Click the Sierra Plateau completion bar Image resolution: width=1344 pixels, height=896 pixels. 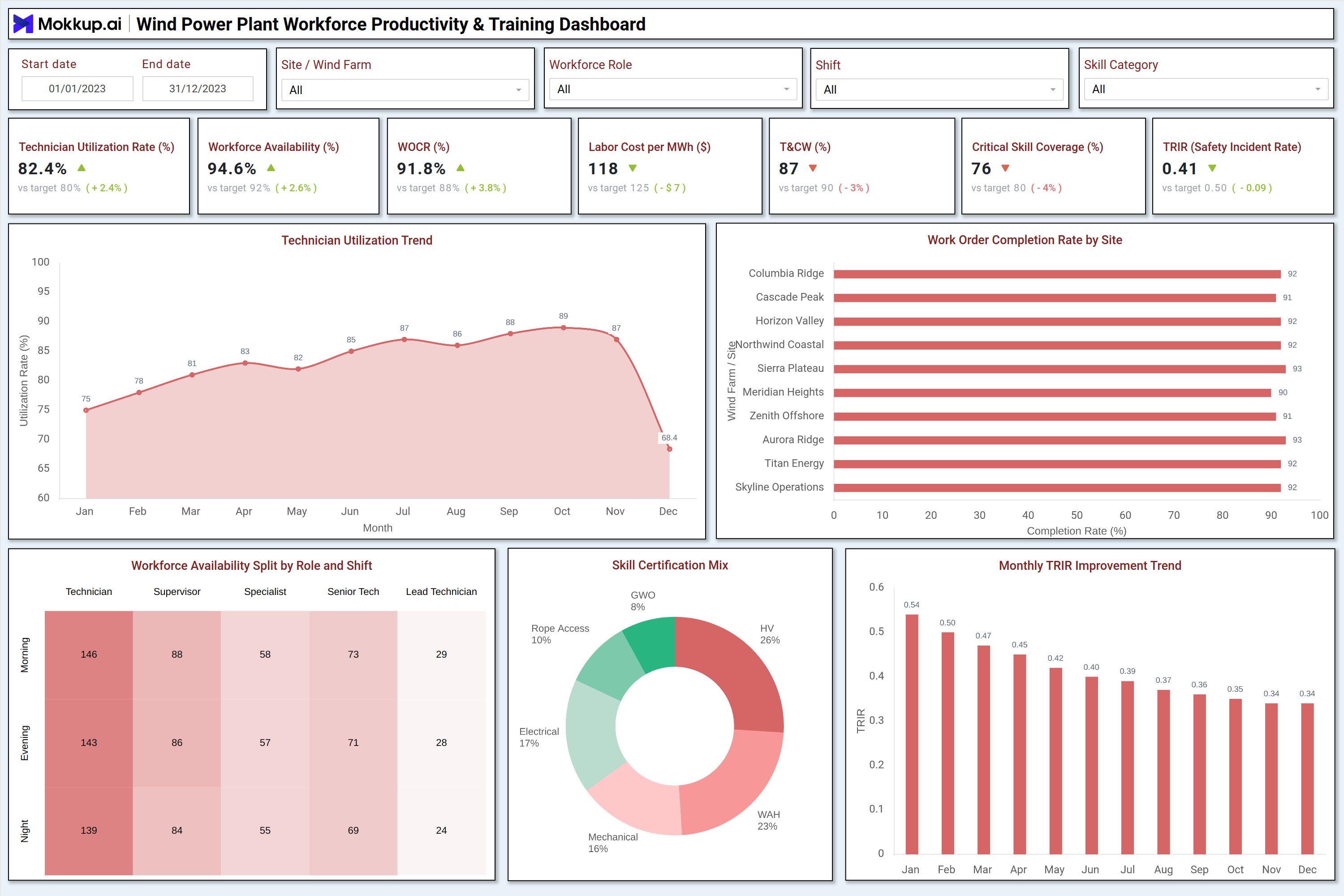1060,369
